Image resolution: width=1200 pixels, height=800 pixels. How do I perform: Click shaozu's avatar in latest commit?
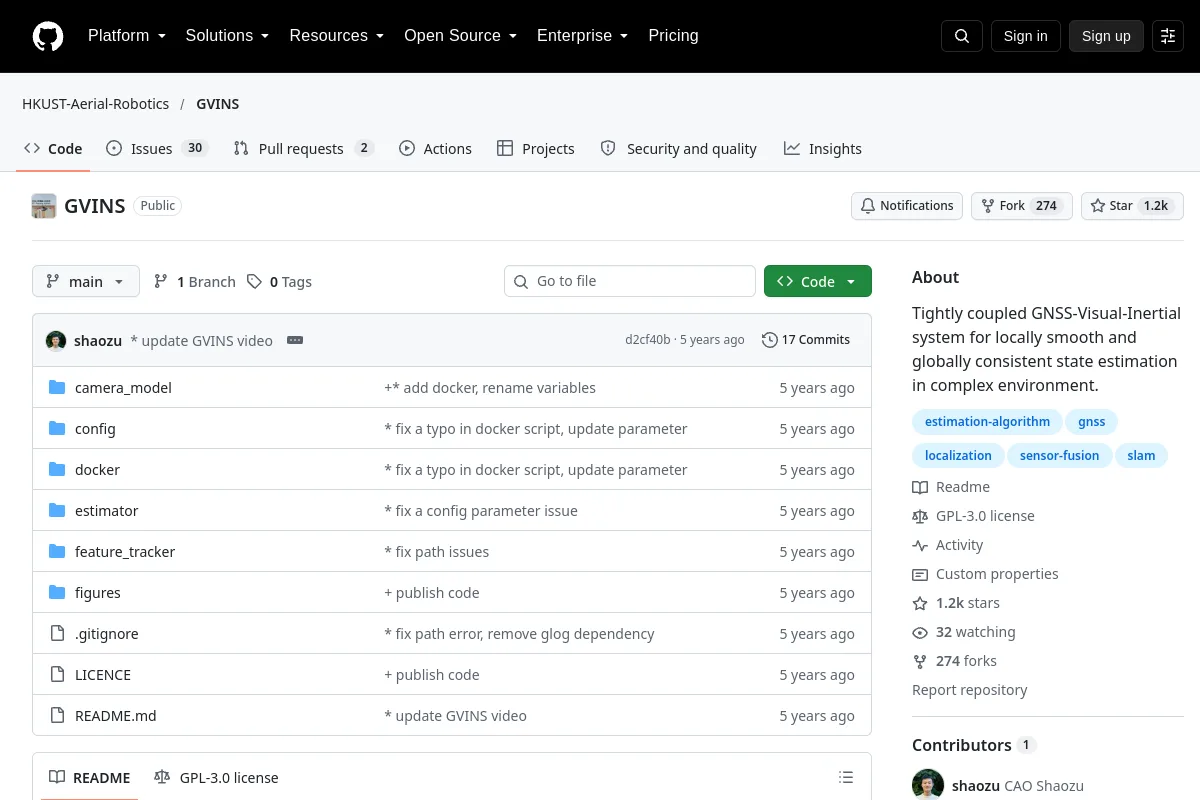[56, 340]
